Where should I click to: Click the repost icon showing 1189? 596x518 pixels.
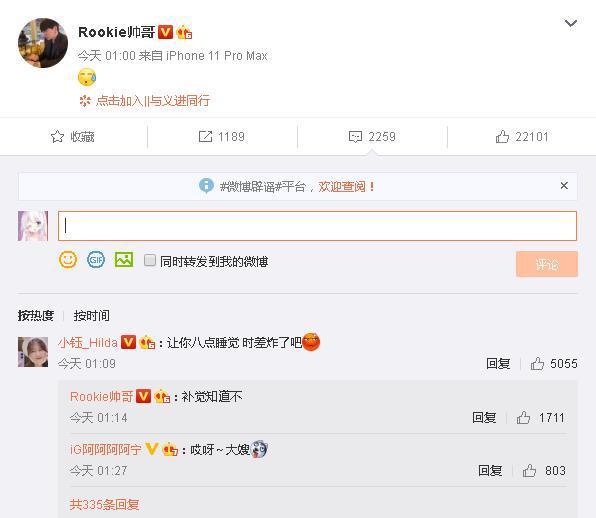(x=205, y=136)
